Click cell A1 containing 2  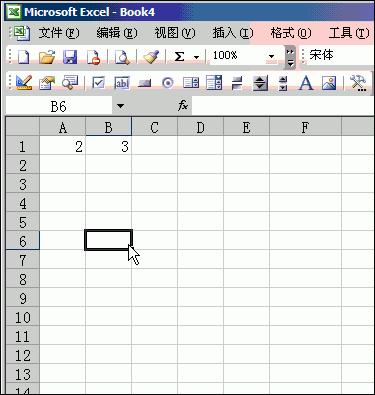point(63,146)
